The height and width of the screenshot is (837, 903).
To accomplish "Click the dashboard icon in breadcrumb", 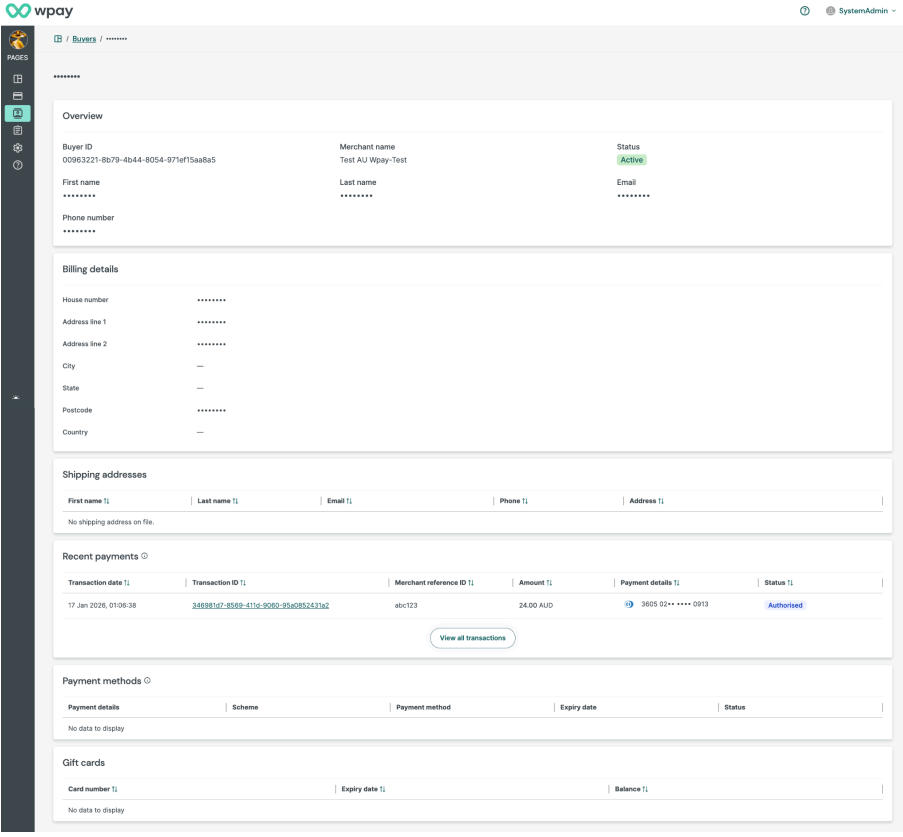I will point(58,39).
